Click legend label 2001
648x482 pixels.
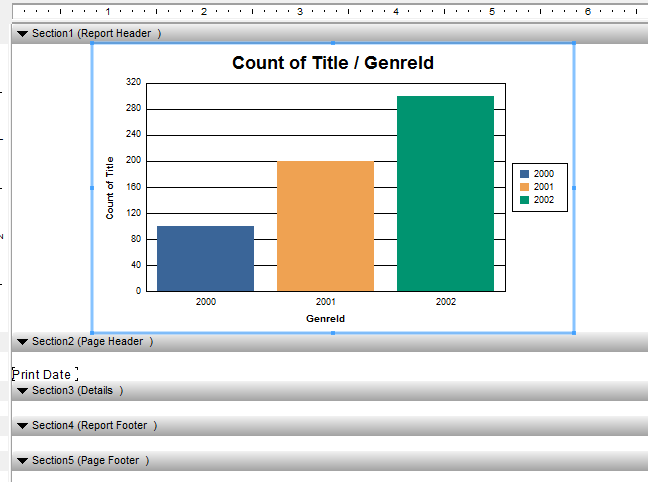coord(543,187)
